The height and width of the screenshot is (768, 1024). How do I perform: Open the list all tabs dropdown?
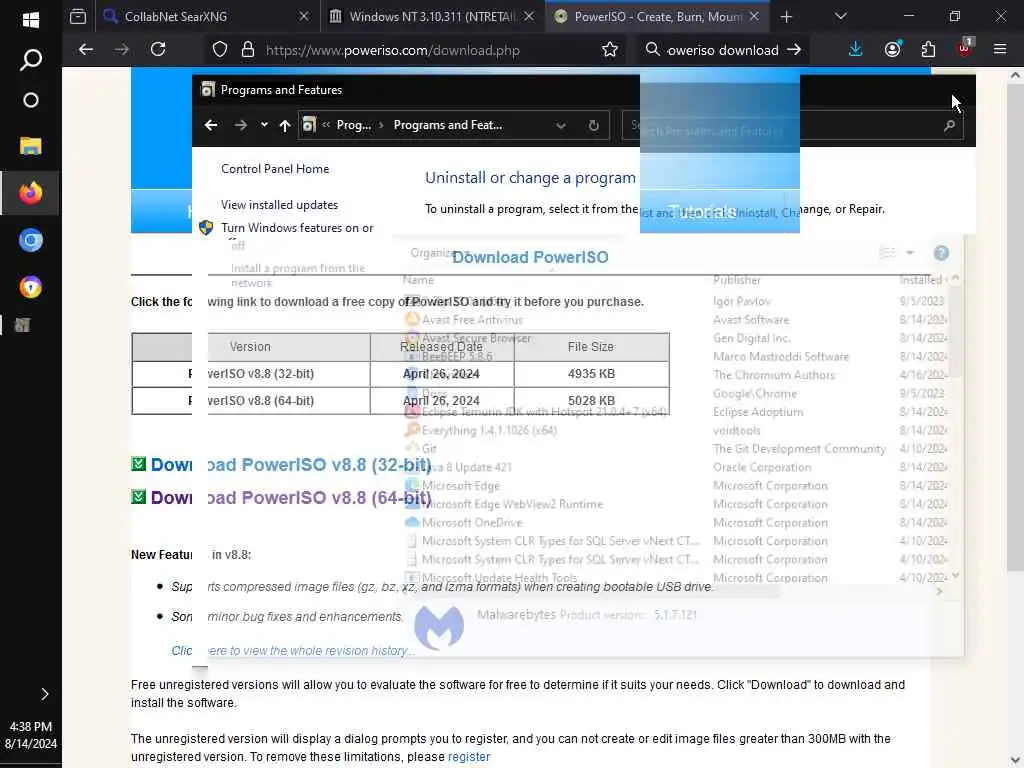click(840, 16)
